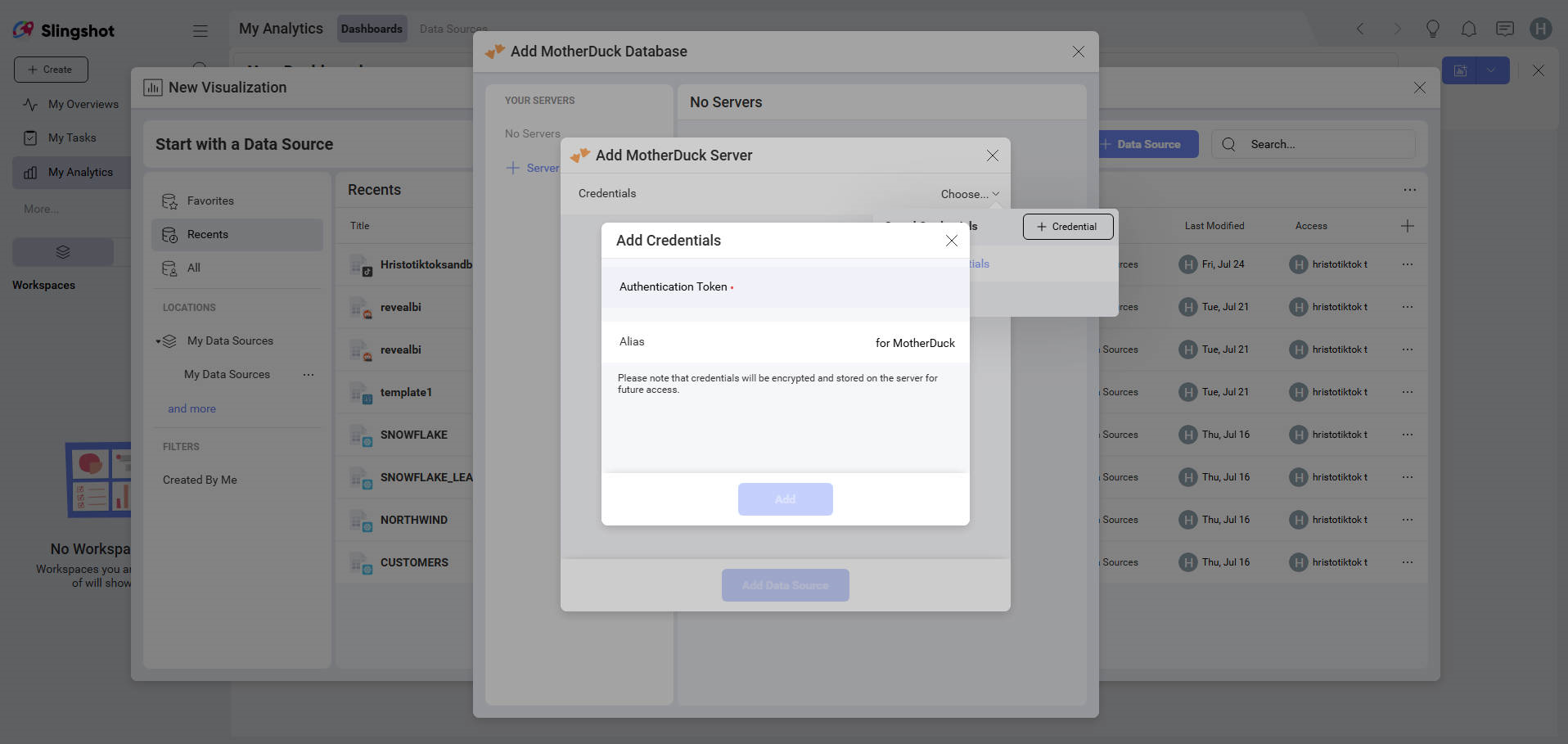This screenshot has height=744, width=1568.
Task: Click the three dots beside My Data Sources
Action: pos(309,375)
